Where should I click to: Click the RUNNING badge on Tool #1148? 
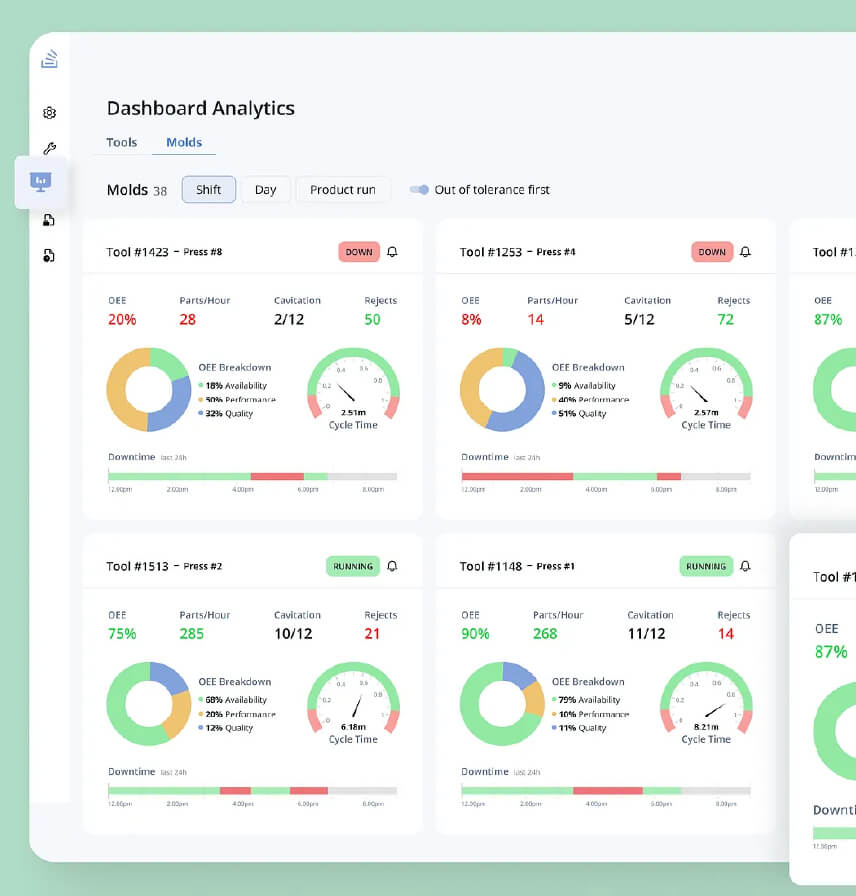pos(706,566)
